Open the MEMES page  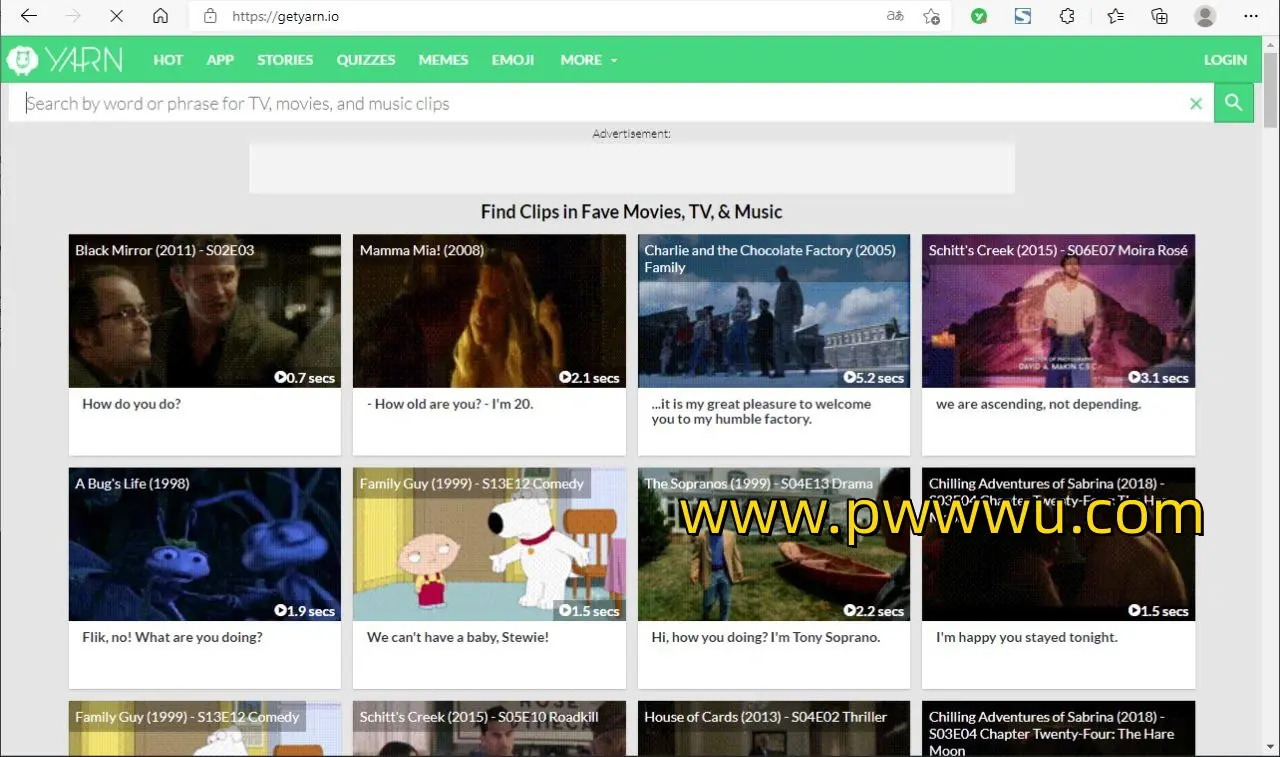(443, 60)
